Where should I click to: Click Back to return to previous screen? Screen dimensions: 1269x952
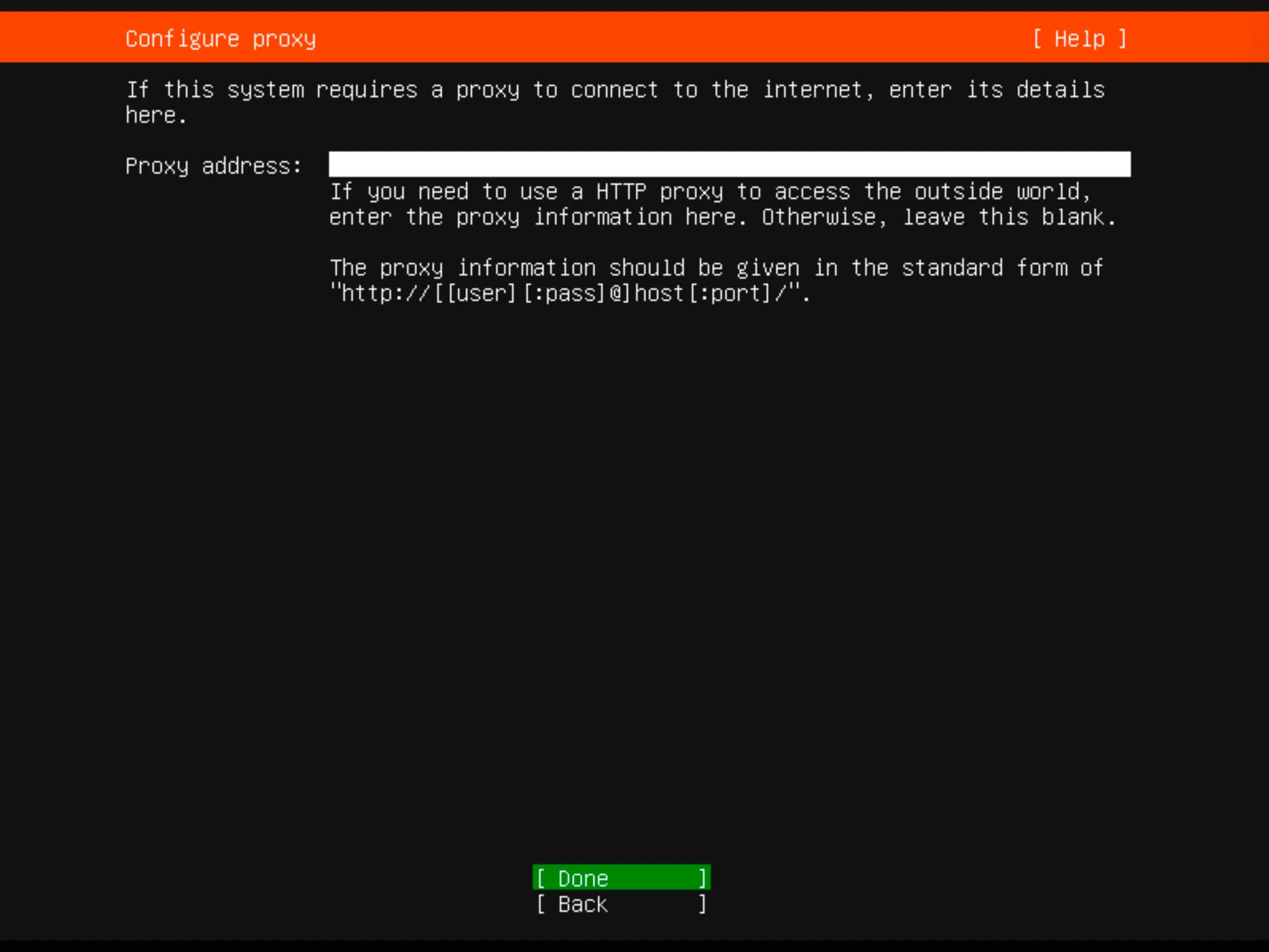point(621,905)
